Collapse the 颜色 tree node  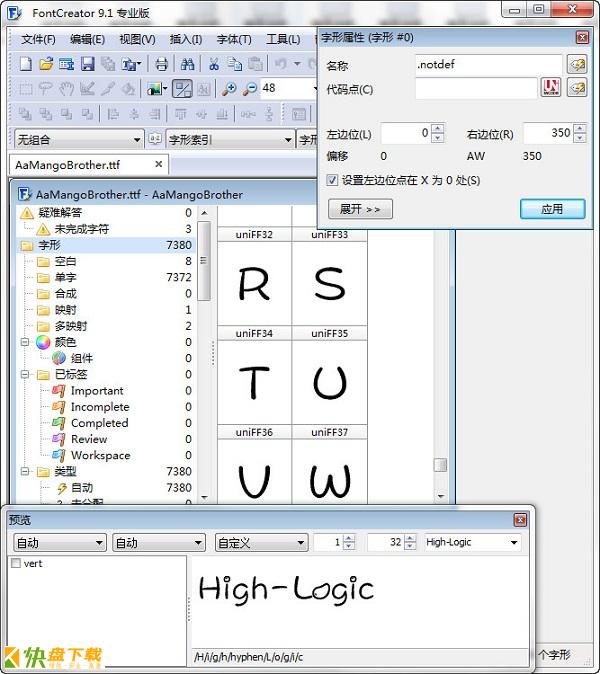point(25,342)
